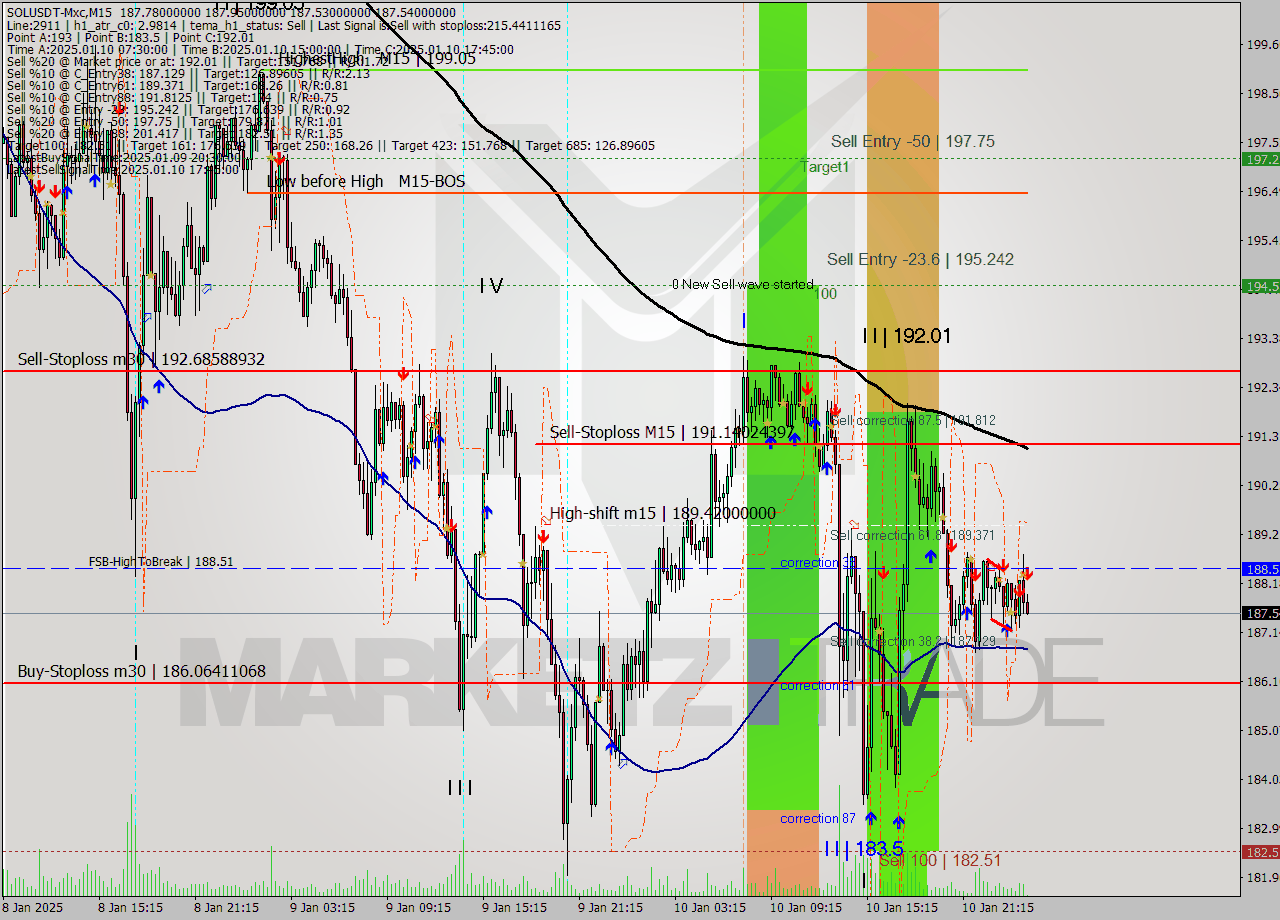
Task: Select the 'HighestHigh M15 | 199.05' label
Action: click(376, 59)
